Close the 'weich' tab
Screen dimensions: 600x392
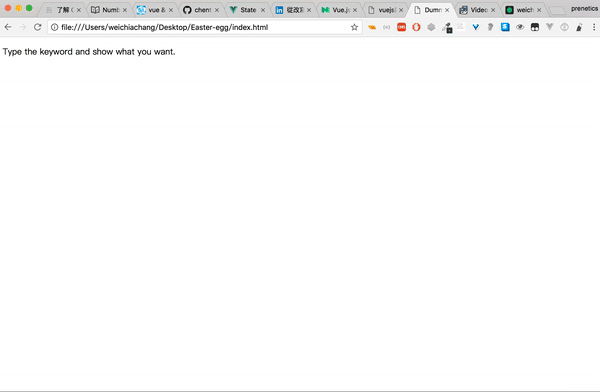pos(539,10)
